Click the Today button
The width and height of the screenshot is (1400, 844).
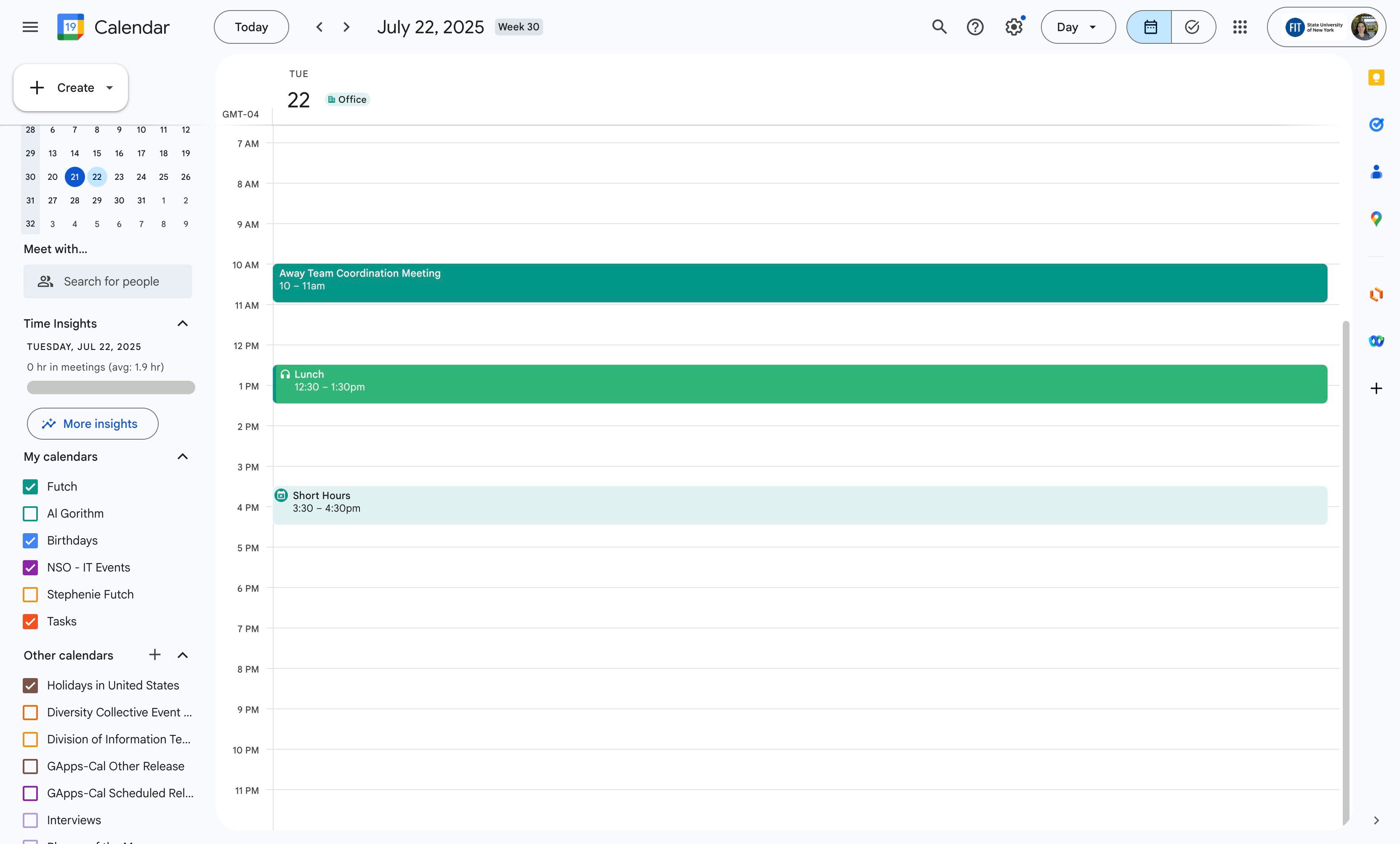click(251, 27)
